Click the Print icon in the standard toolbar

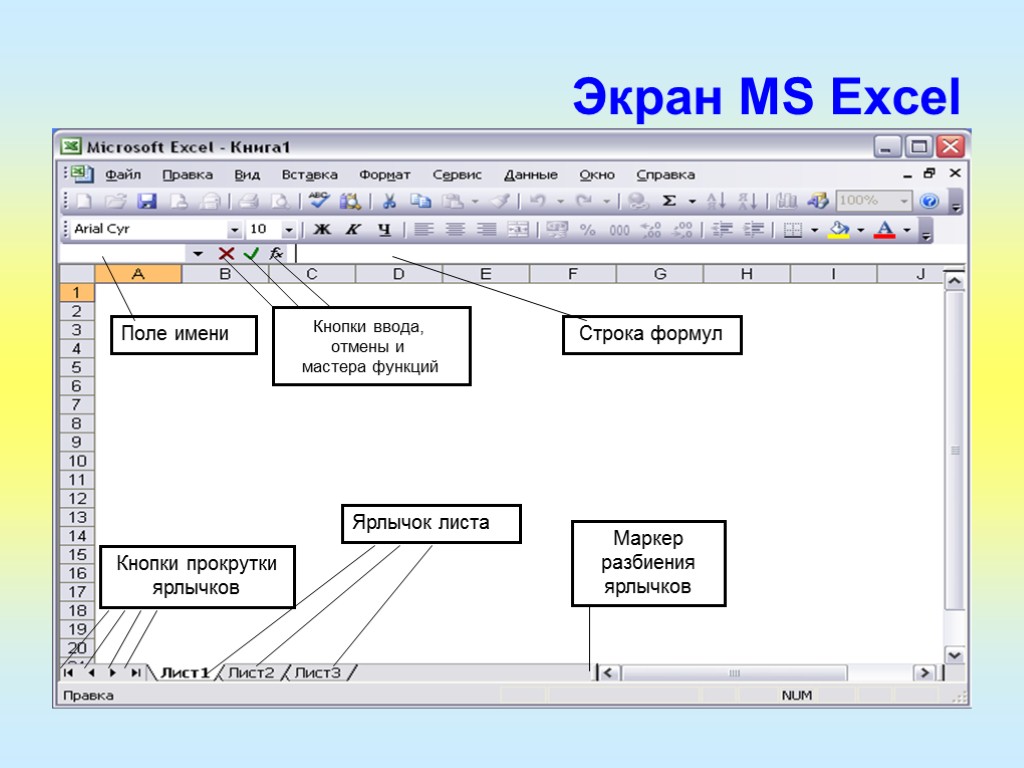click(x=248, y=201)
